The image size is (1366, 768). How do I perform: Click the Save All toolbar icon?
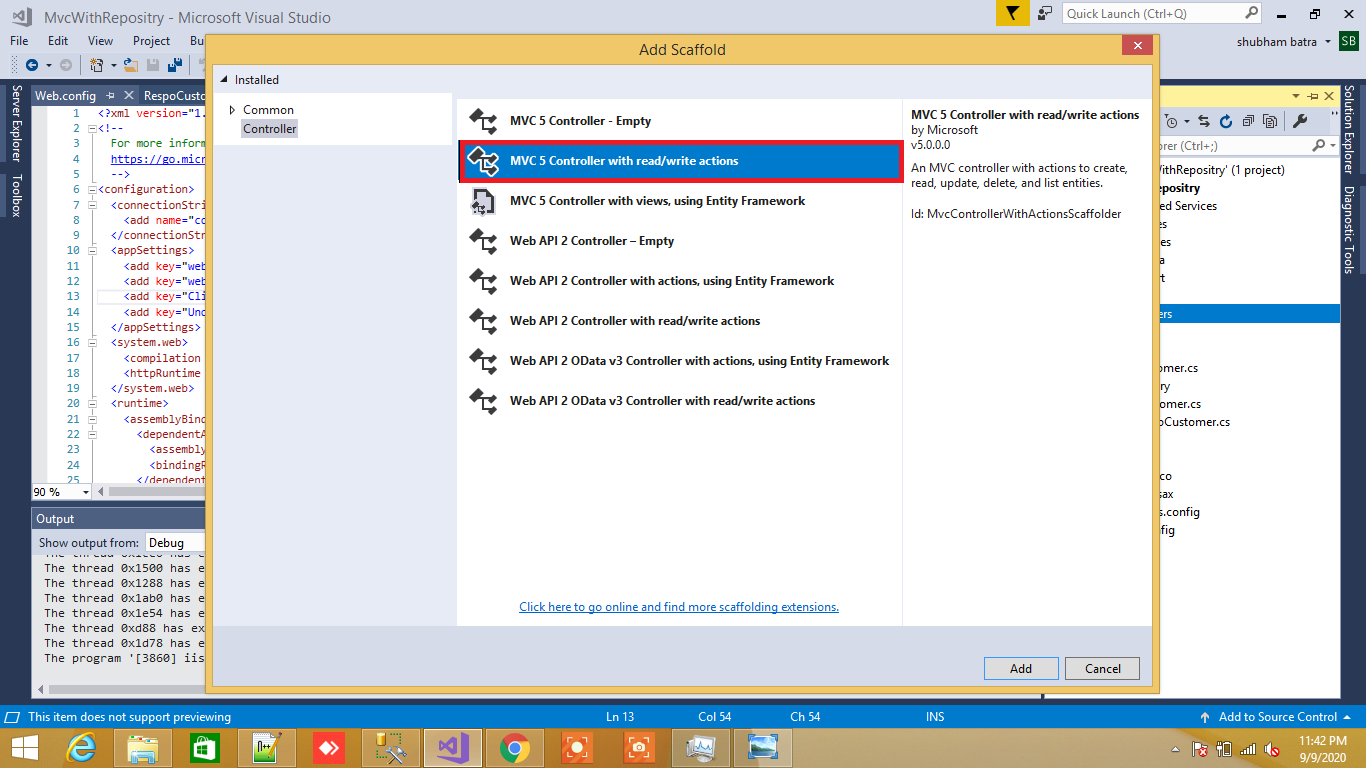click(175, 65)
